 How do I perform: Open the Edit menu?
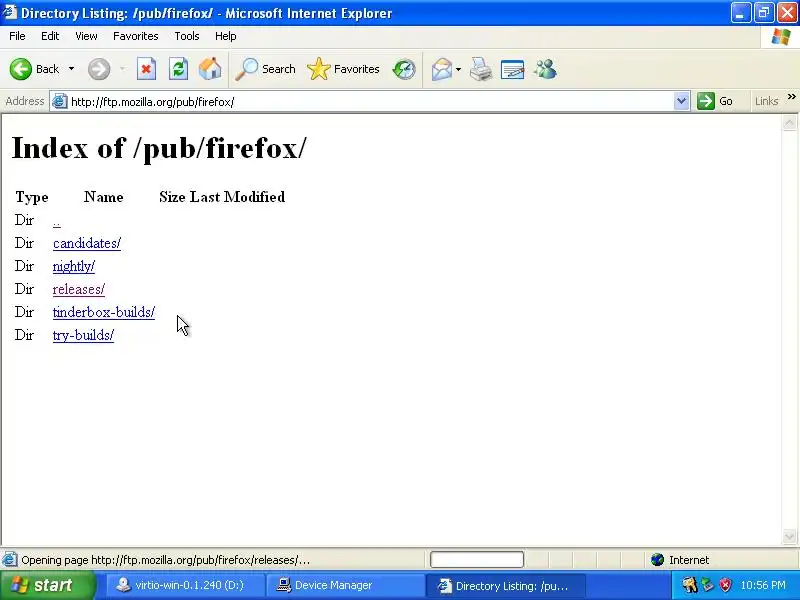click(50, 36)
